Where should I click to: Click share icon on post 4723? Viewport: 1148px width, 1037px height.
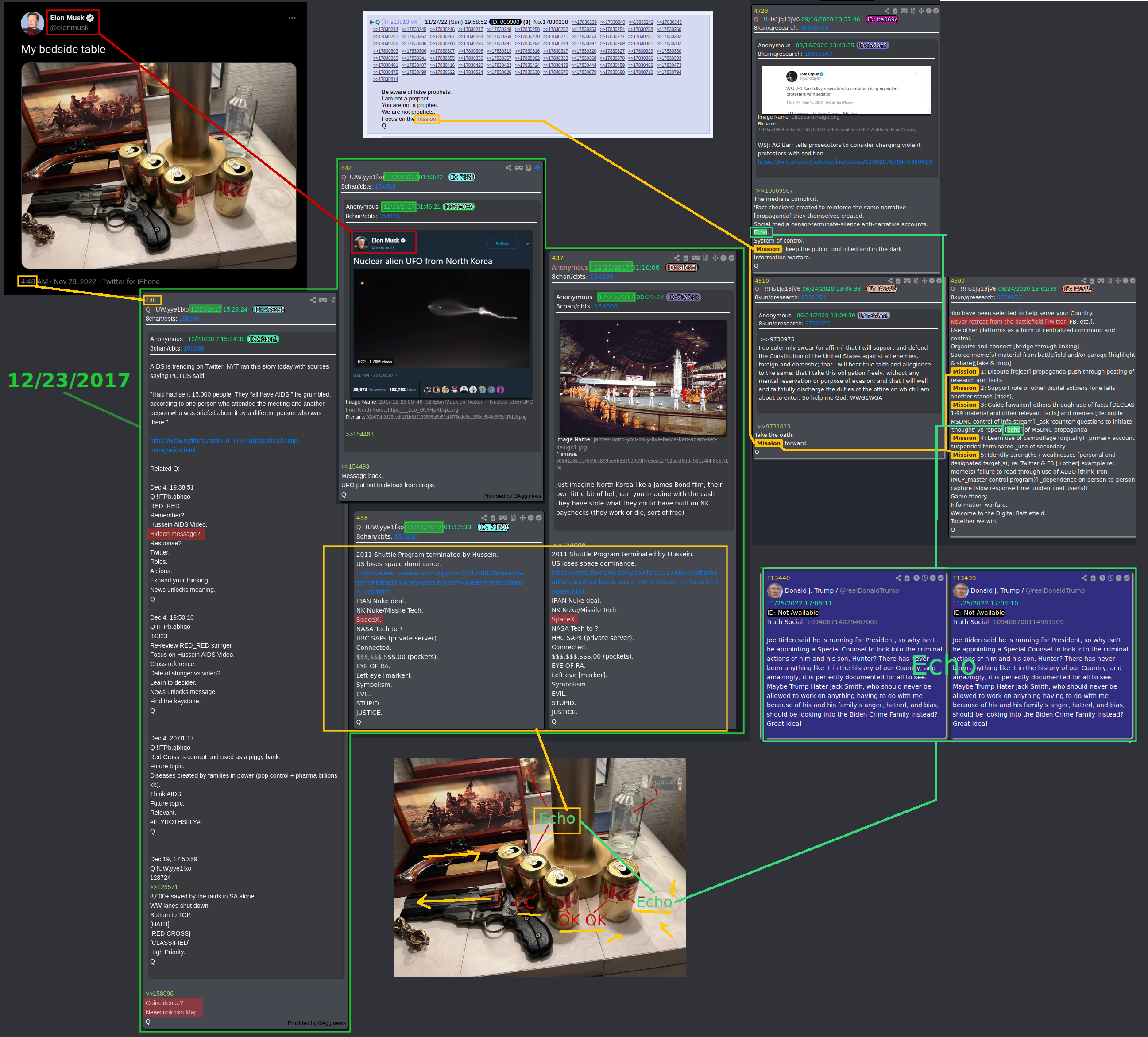887,11
